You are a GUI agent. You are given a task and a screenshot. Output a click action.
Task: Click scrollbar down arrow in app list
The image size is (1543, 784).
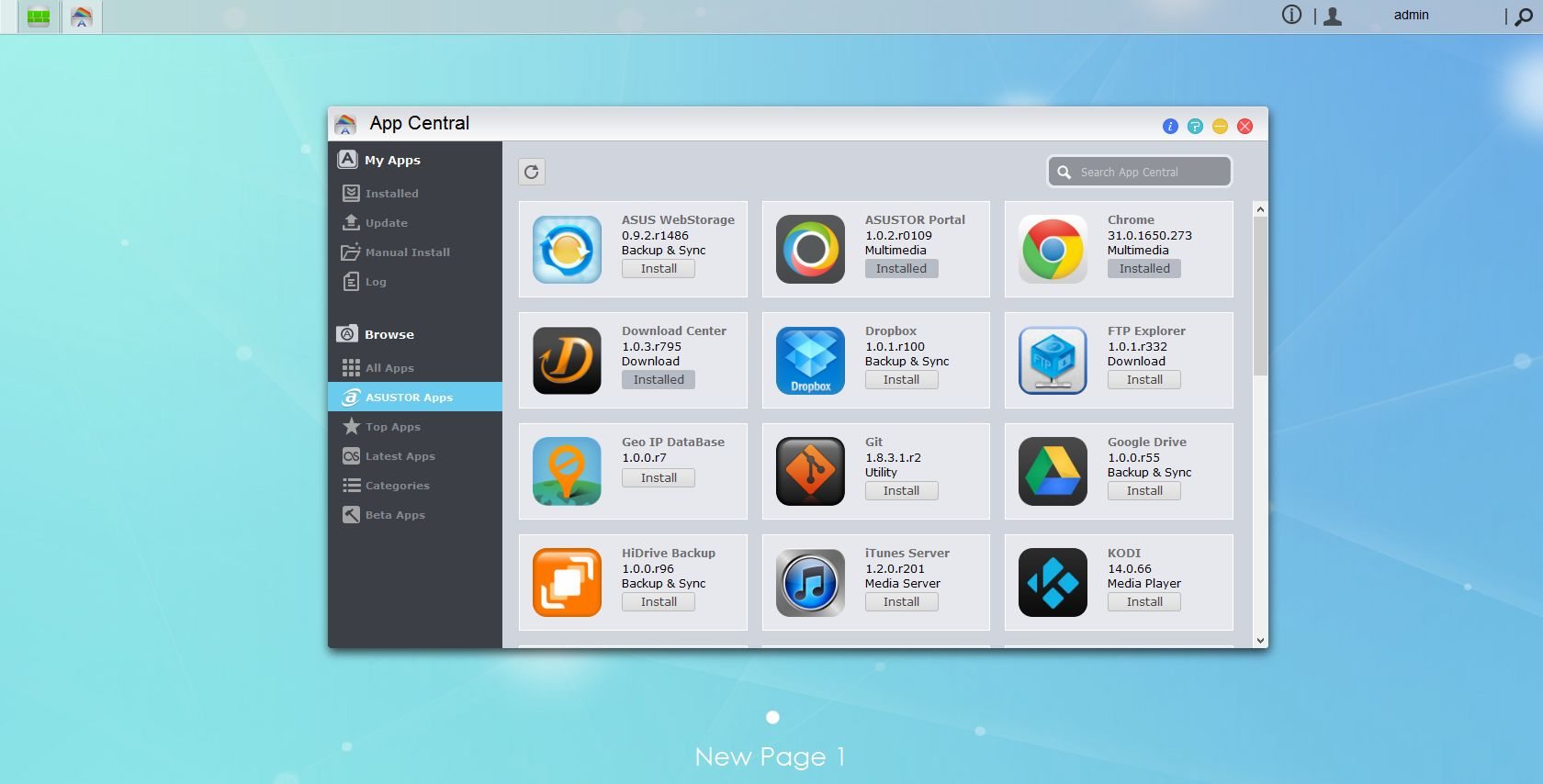(1260, 641)
